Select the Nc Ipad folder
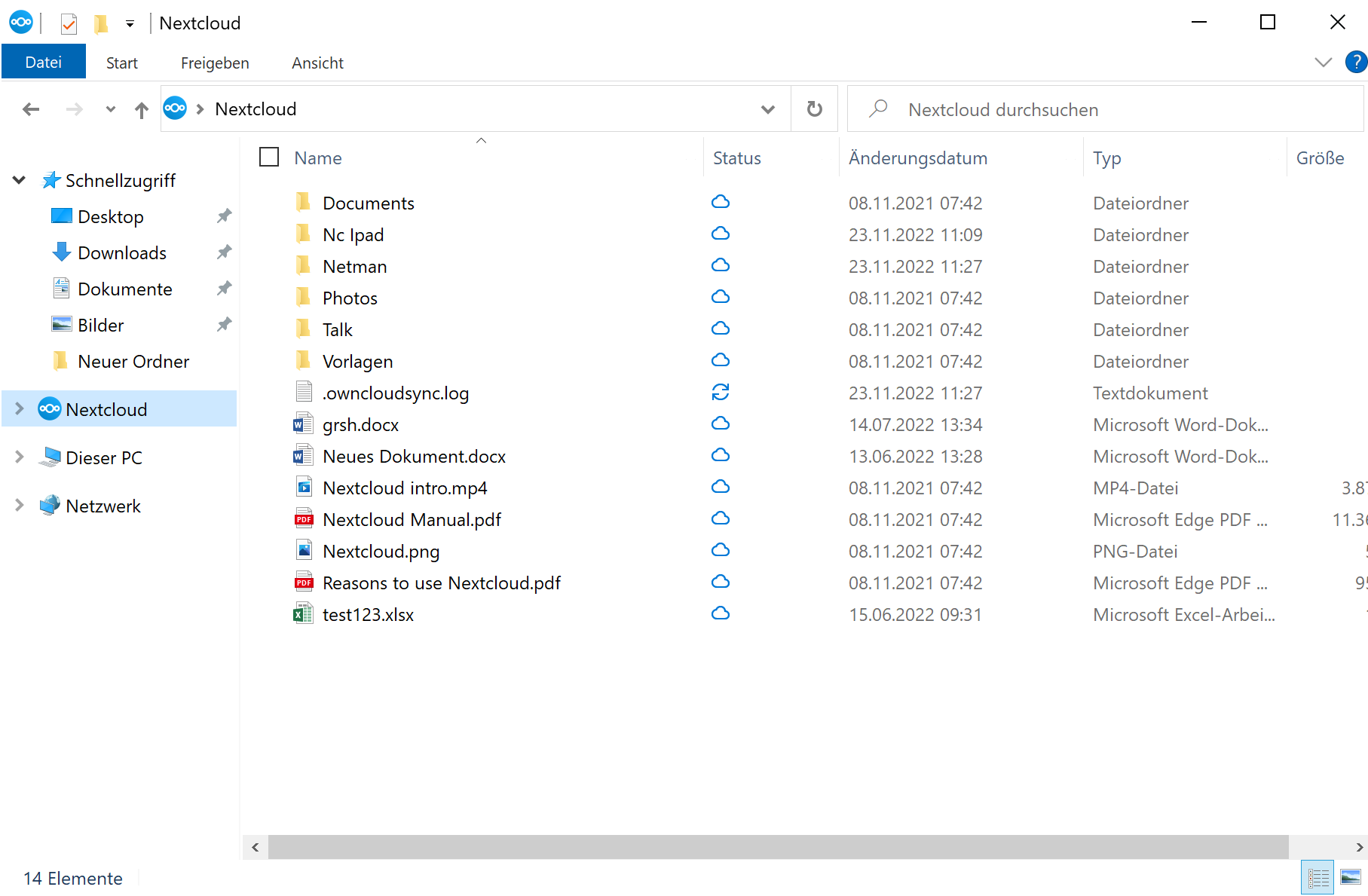The image size is (1368, 896). pos(353,235)
